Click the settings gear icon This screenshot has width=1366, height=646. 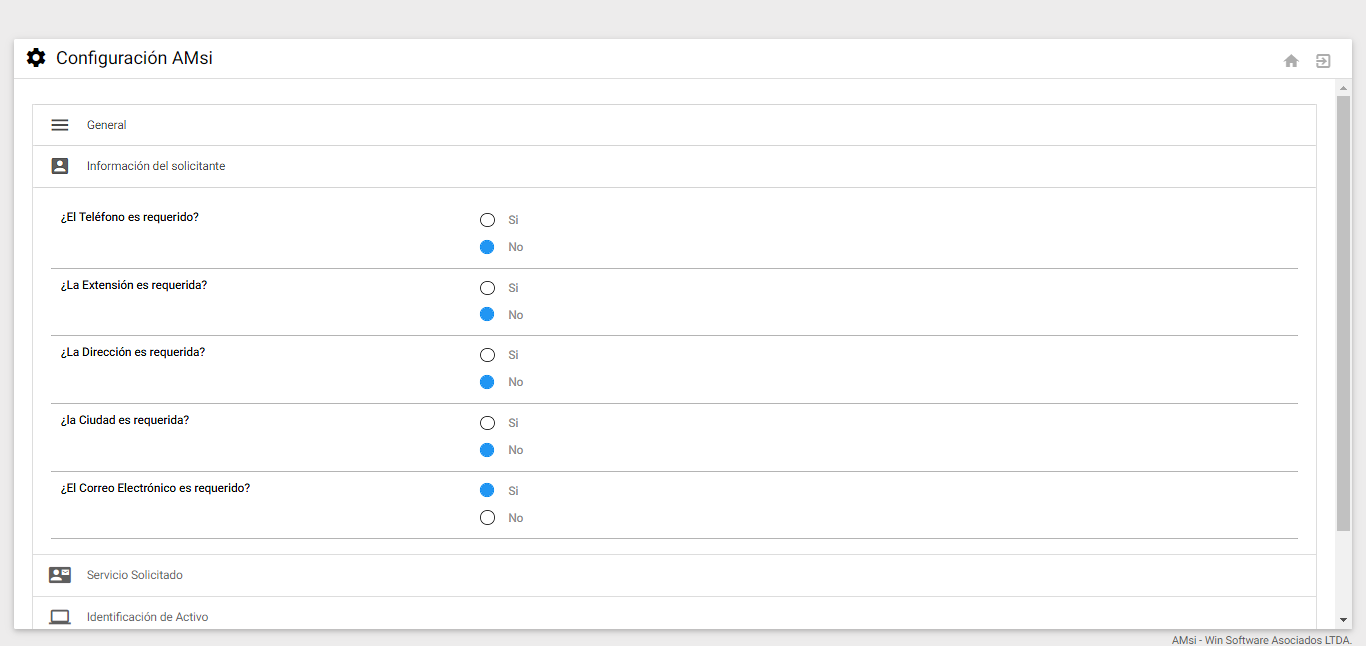[36, 58]
